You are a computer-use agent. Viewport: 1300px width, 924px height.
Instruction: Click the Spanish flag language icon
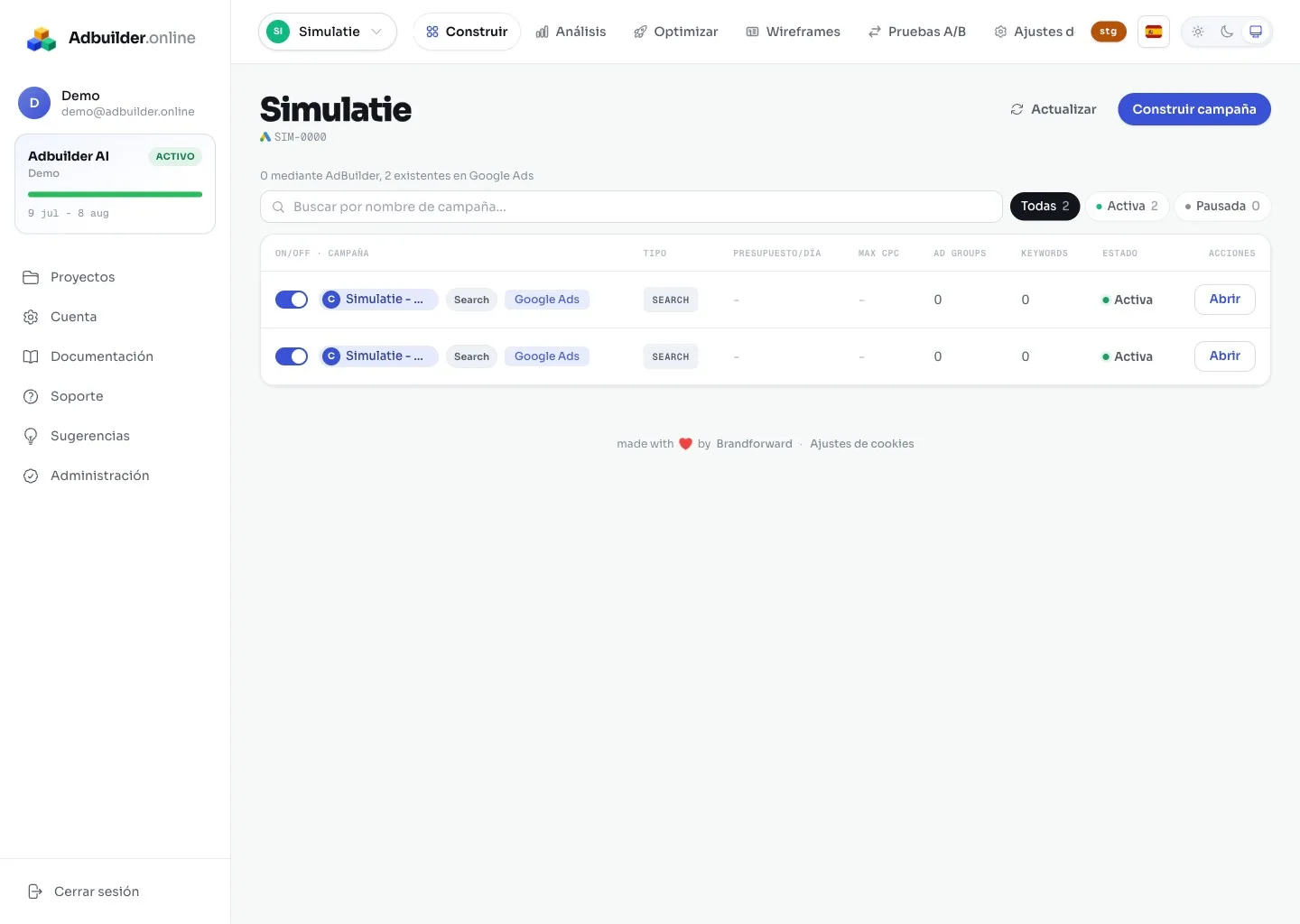point(1154,32)
